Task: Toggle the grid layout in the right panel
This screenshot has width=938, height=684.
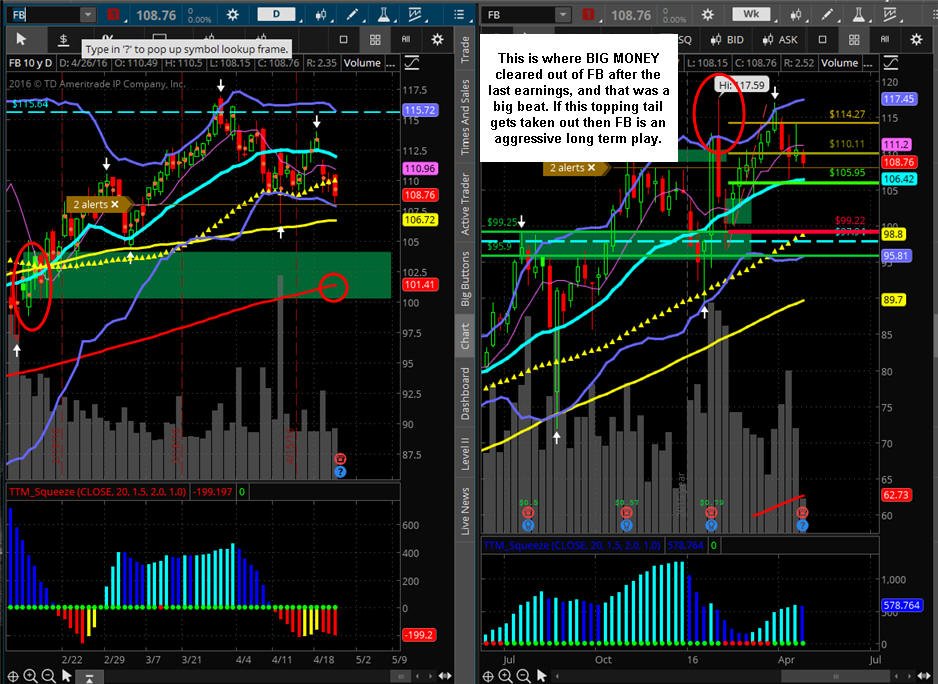Action: (854, 39)
